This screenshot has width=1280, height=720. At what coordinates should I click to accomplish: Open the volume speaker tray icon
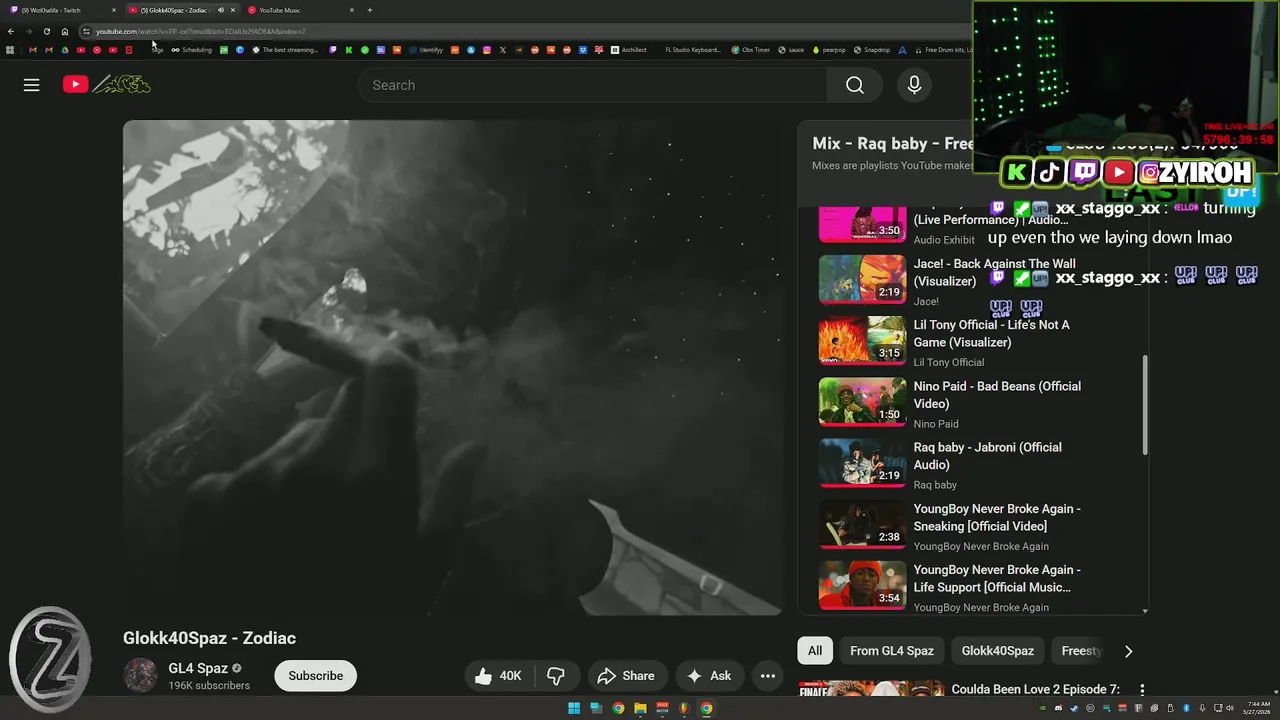pos(1230,708)
